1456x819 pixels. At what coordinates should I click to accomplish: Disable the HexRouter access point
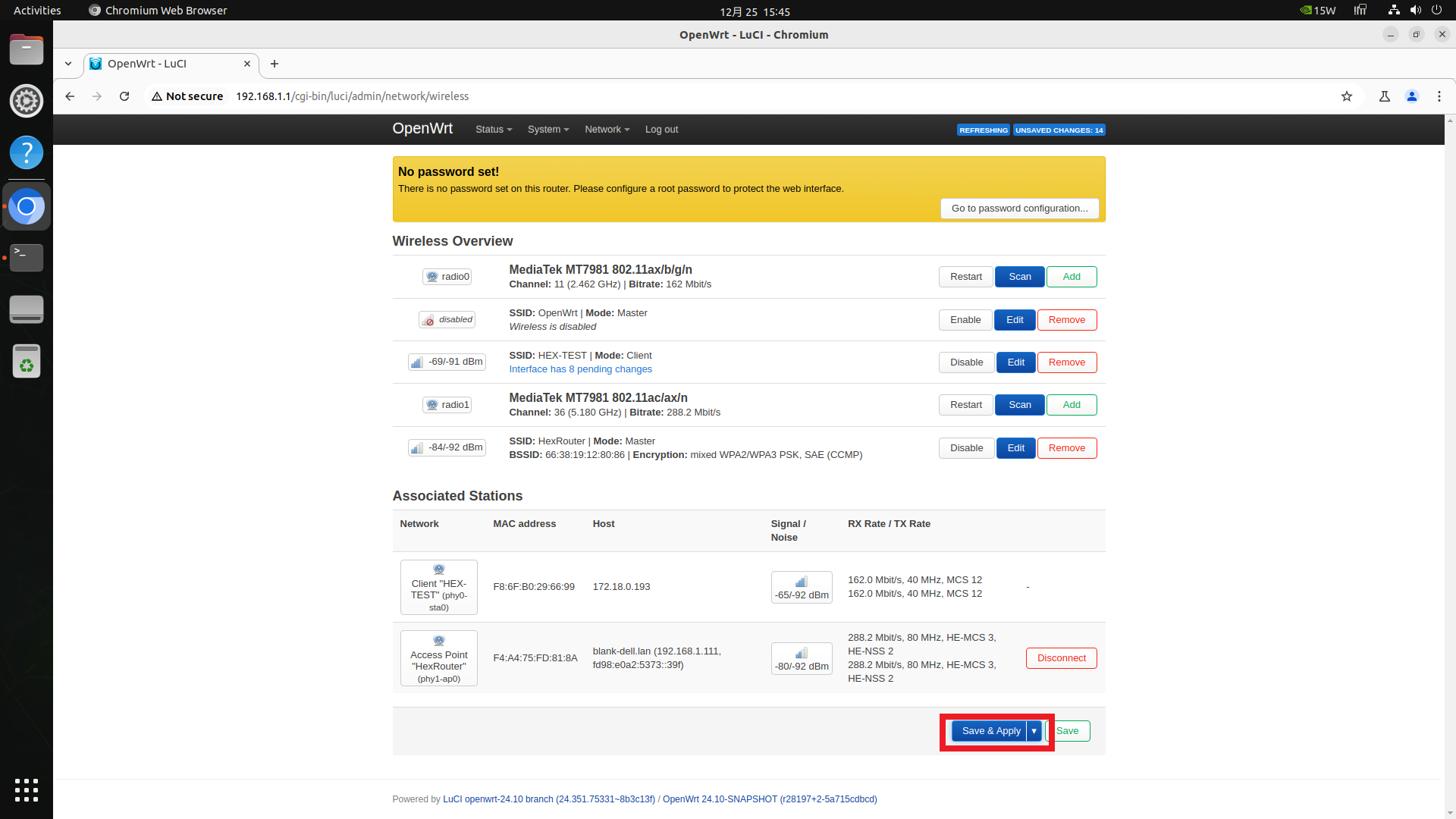[x=965, y=448]
